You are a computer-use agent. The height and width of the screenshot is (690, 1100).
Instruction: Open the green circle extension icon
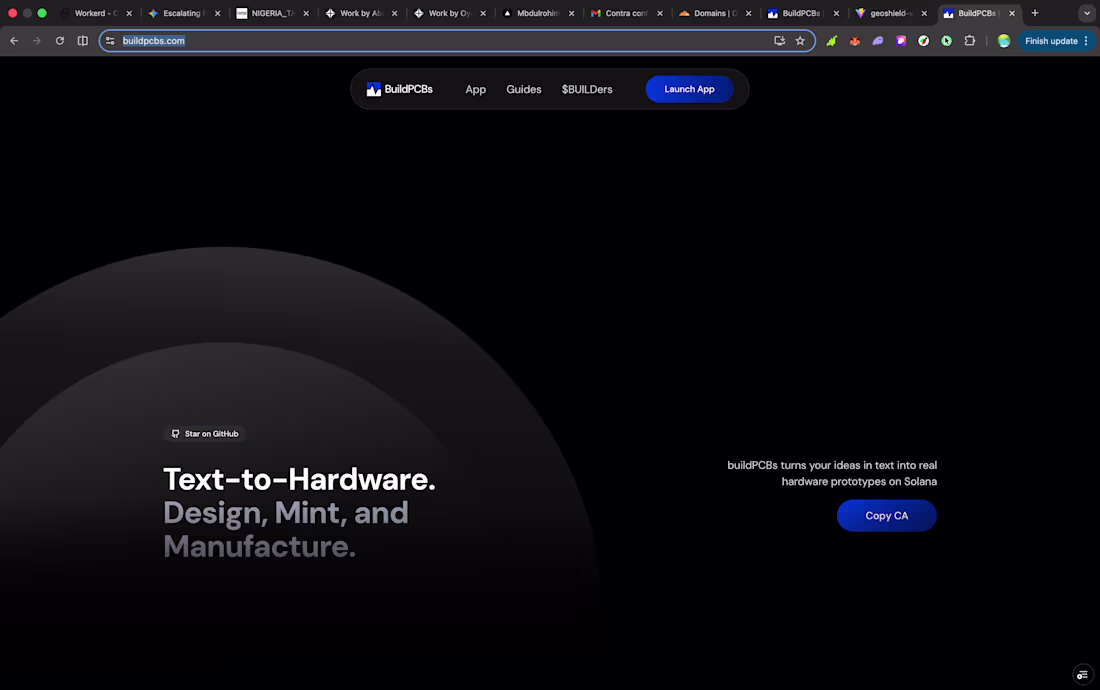pyautogui.click(x=947, y=41)
